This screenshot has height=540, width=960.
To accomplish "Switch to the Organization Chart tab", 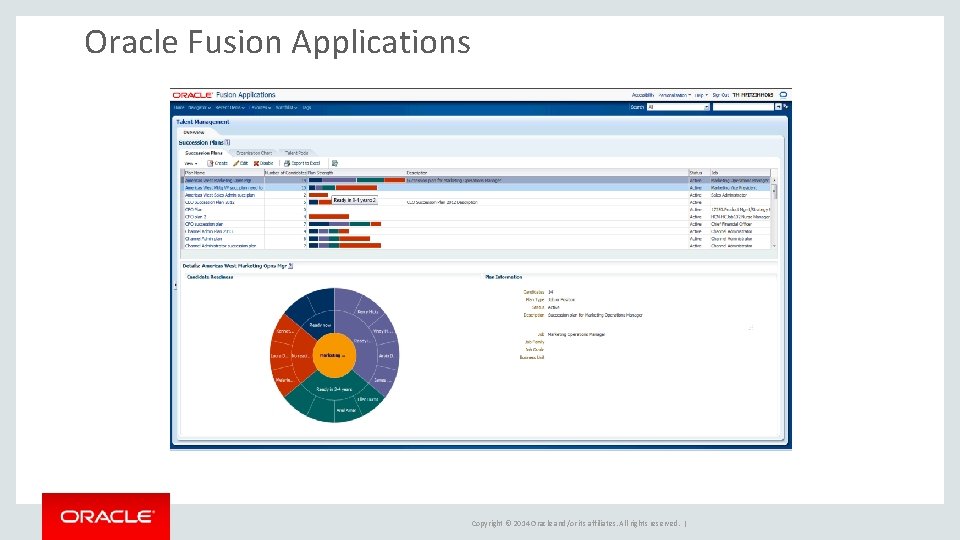I will (254, 153).
